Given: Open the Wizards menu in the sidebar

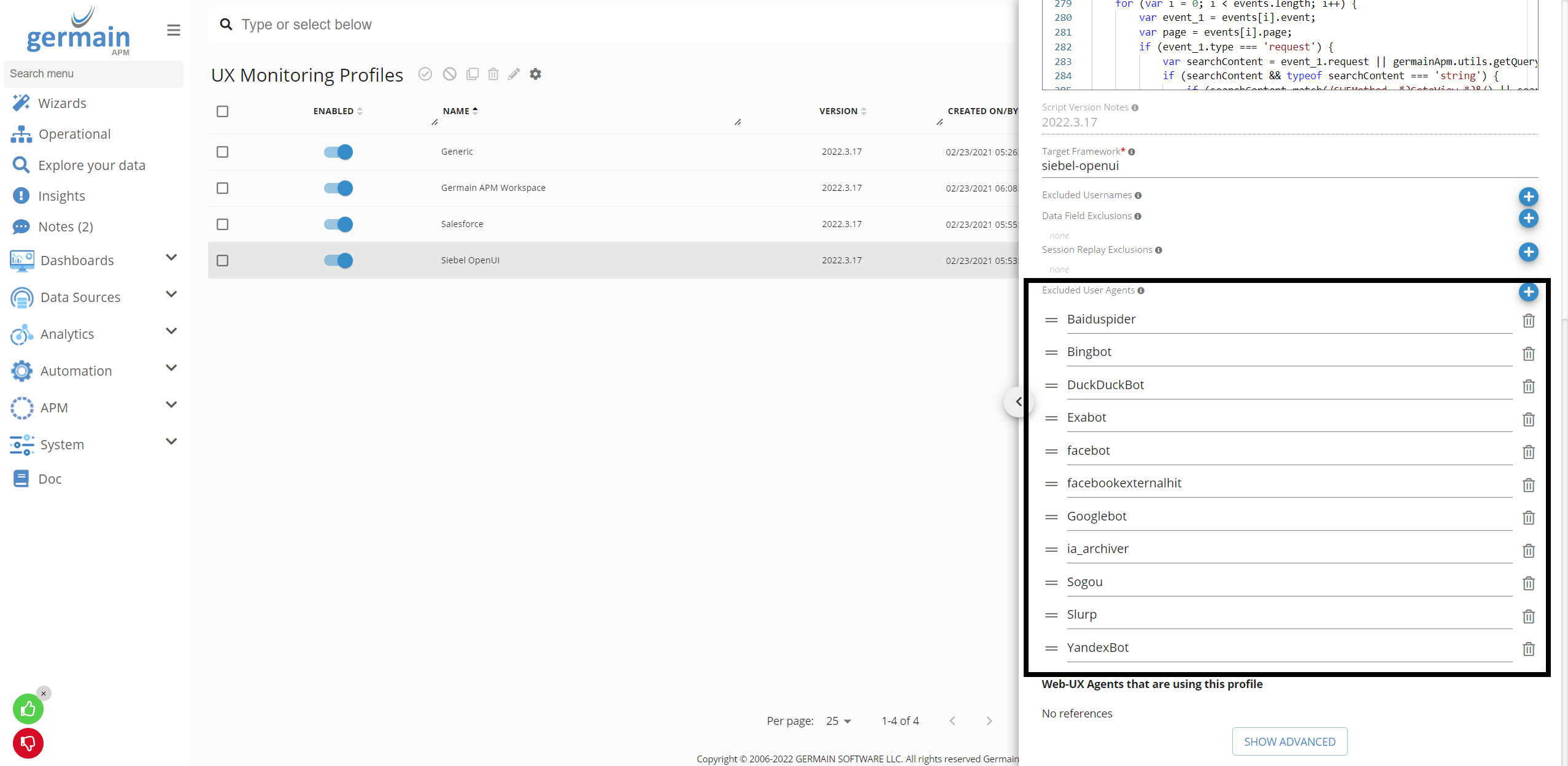Looking at the screenshot, I should pyautogui.click(x=64, y=103).
